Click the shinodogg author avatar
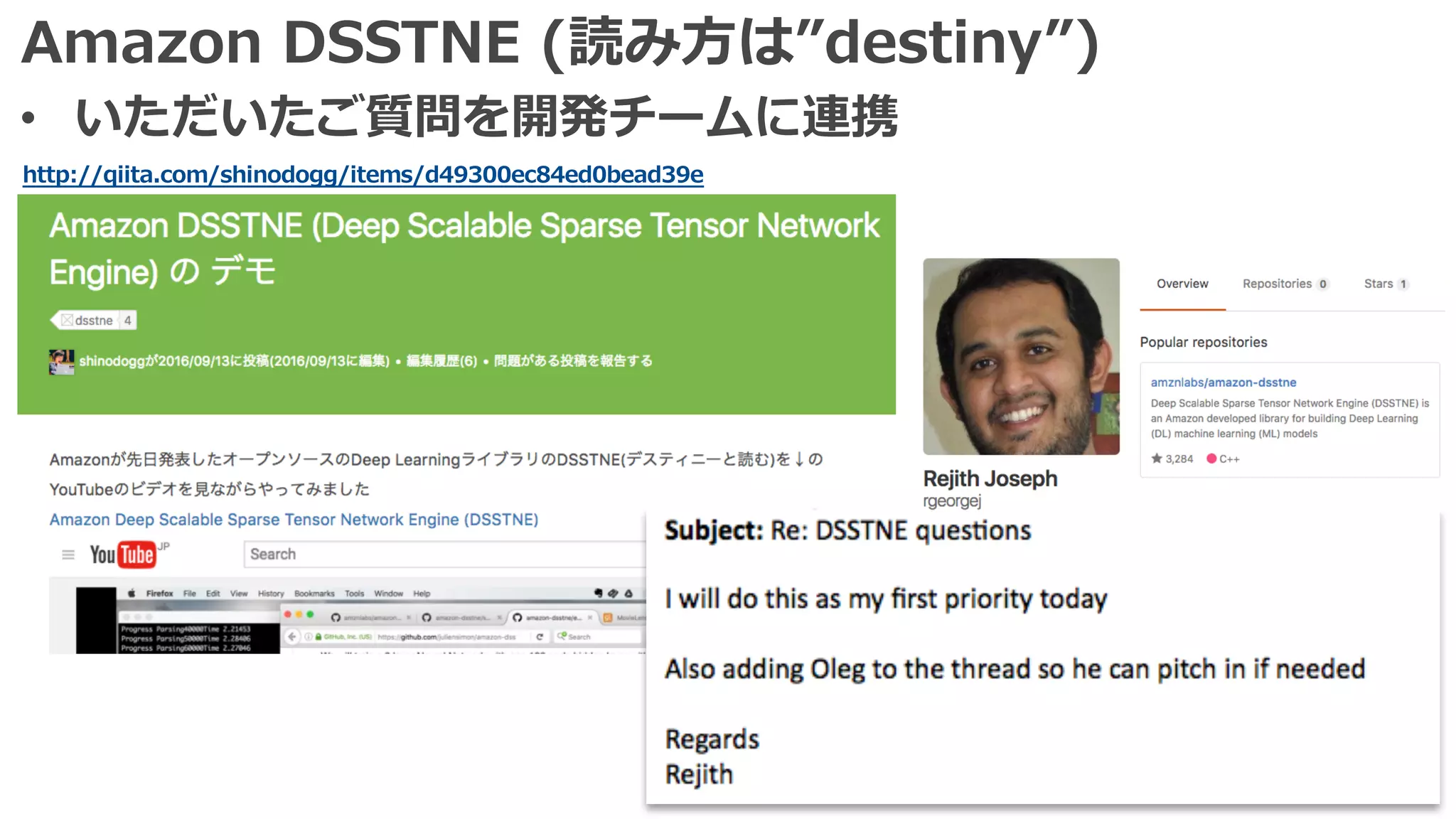The image size is (1456, 819). (61, 361)
